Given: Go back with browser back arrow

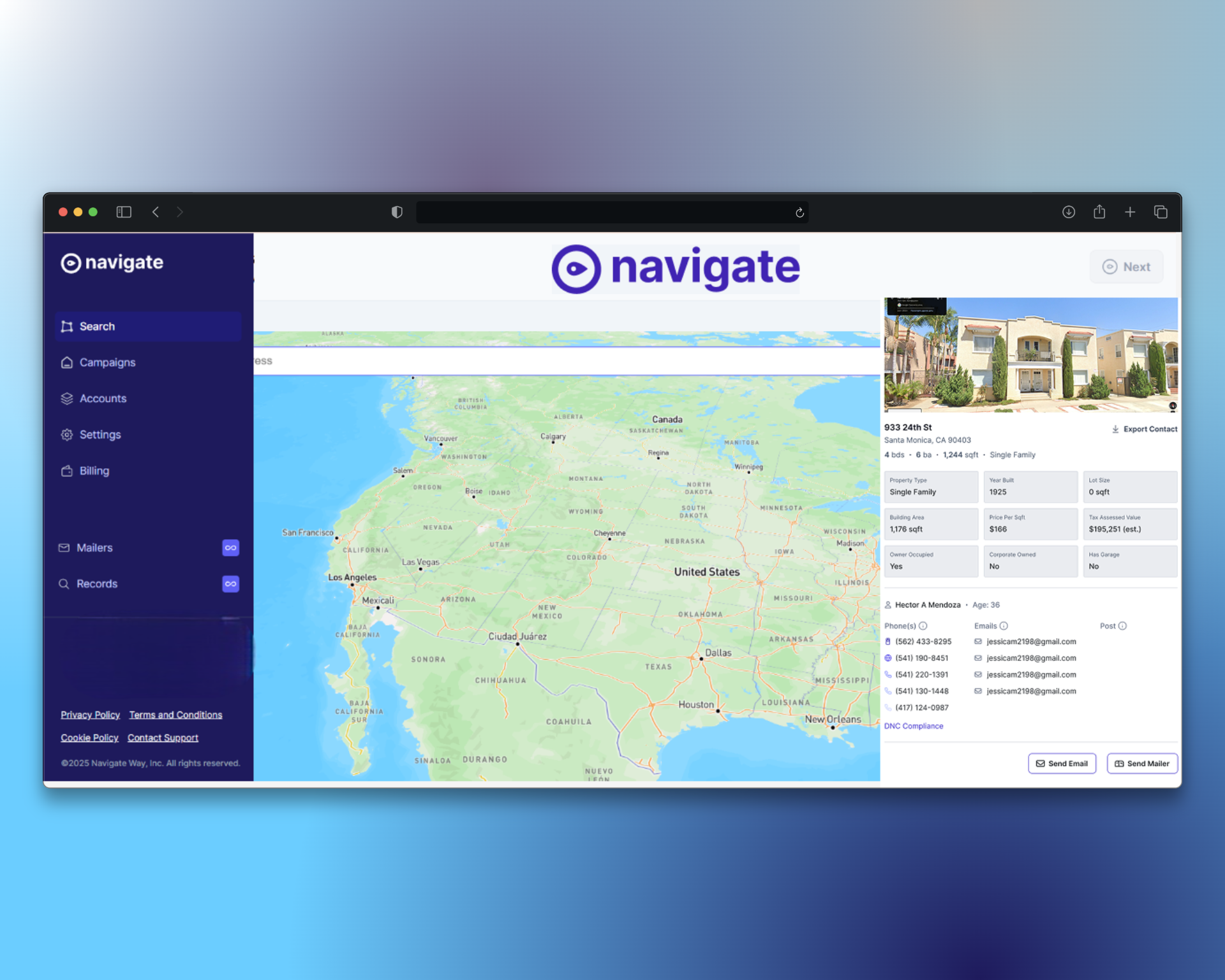Looking at the screenshot, I should click(156, 212).
